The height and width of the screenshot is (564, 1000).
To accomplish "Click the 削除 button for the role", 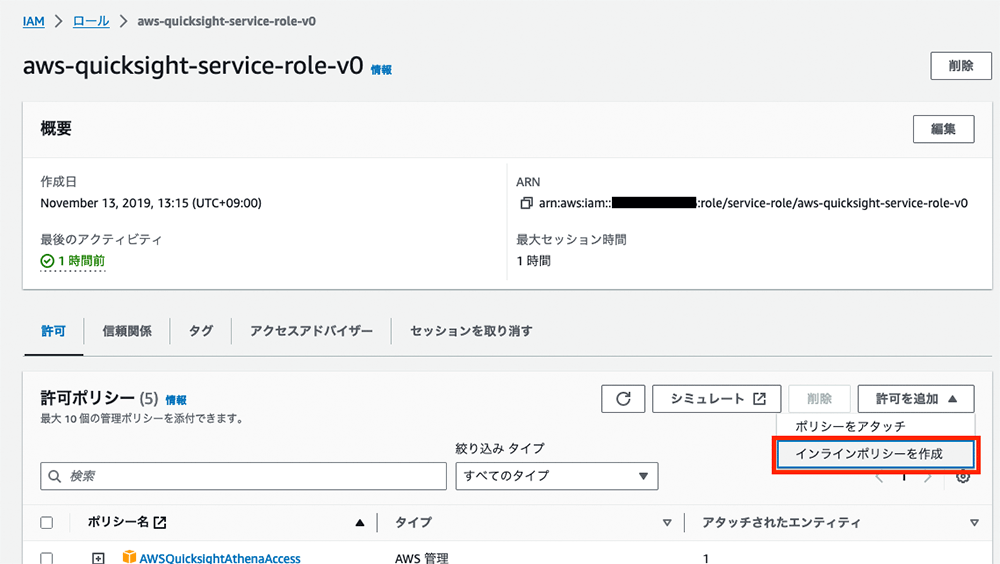I will pos(960,66).
